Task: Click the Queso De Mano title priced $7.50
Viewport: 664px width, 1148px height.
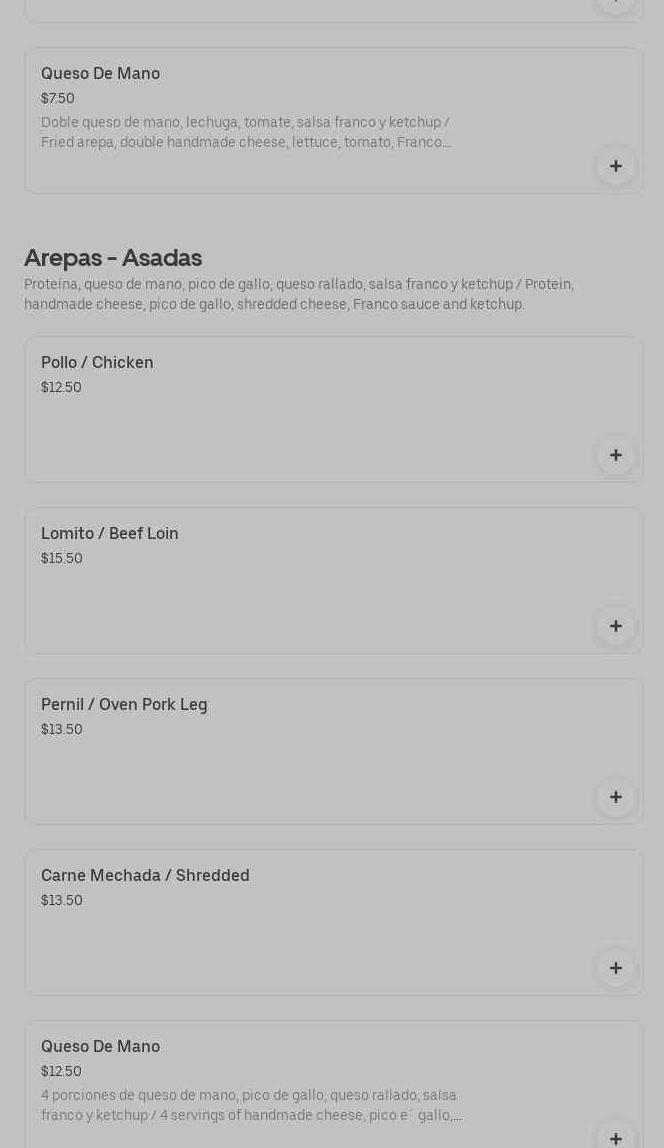Action: pos(100,74)
